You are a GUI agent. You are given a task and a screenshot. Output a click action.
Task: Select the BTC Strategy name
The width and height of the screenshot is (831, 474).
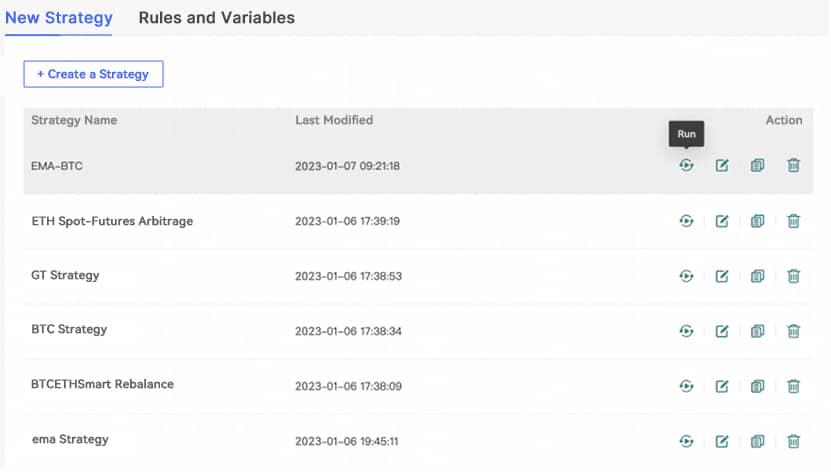(x=69, y=330)
